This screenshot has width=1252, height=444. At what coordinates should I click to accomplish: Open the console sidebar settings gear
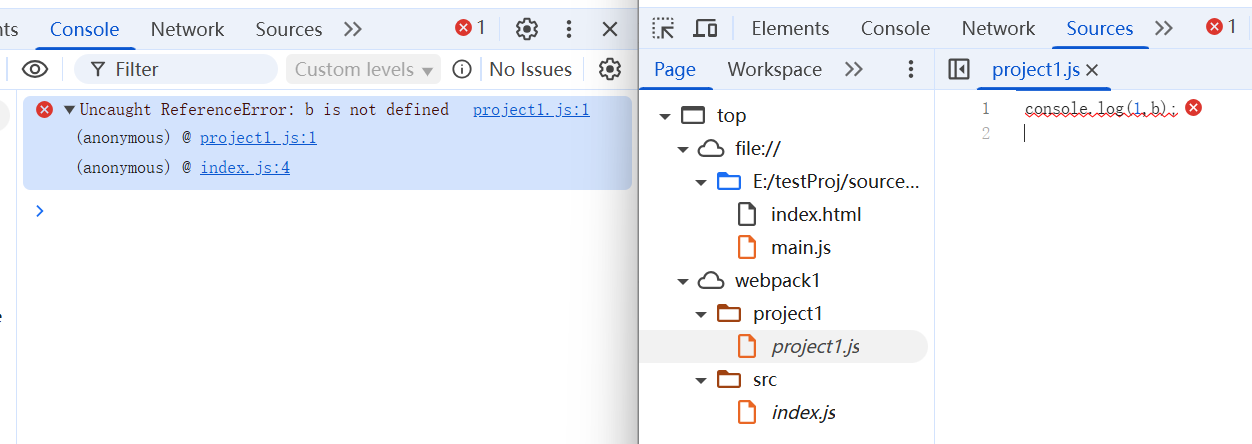[x=609, y=69]
